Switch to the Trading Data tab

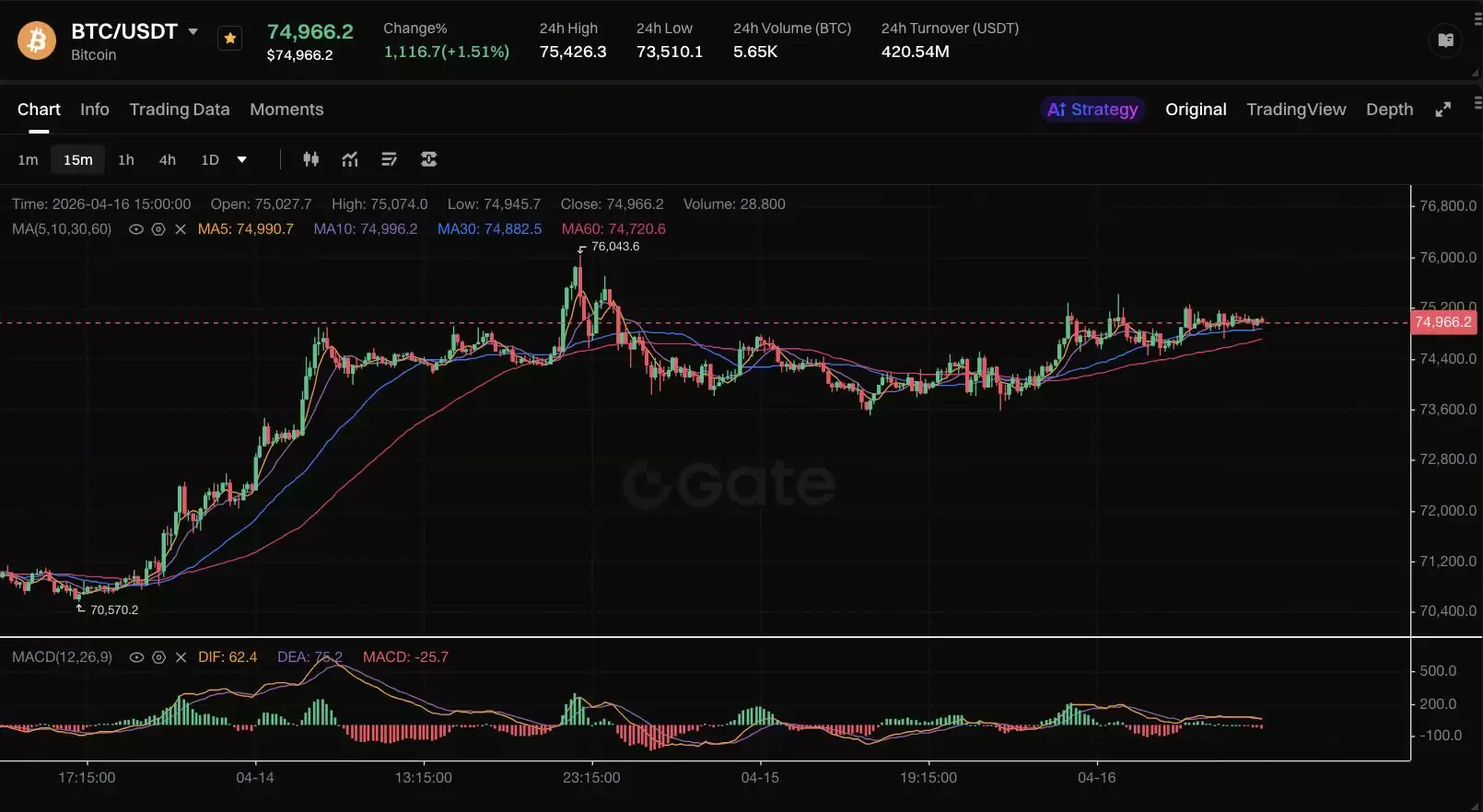tap(180, 110)
